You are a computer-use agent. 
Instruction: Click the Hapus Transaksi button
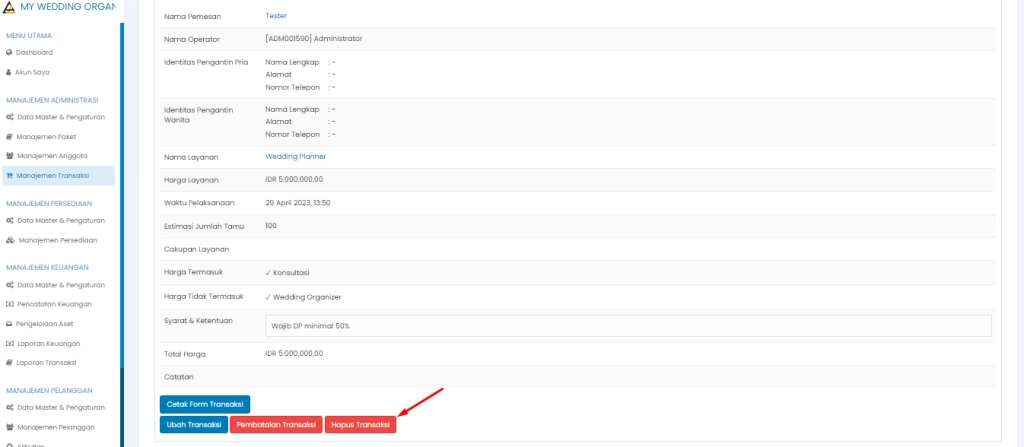pos(360,425)
